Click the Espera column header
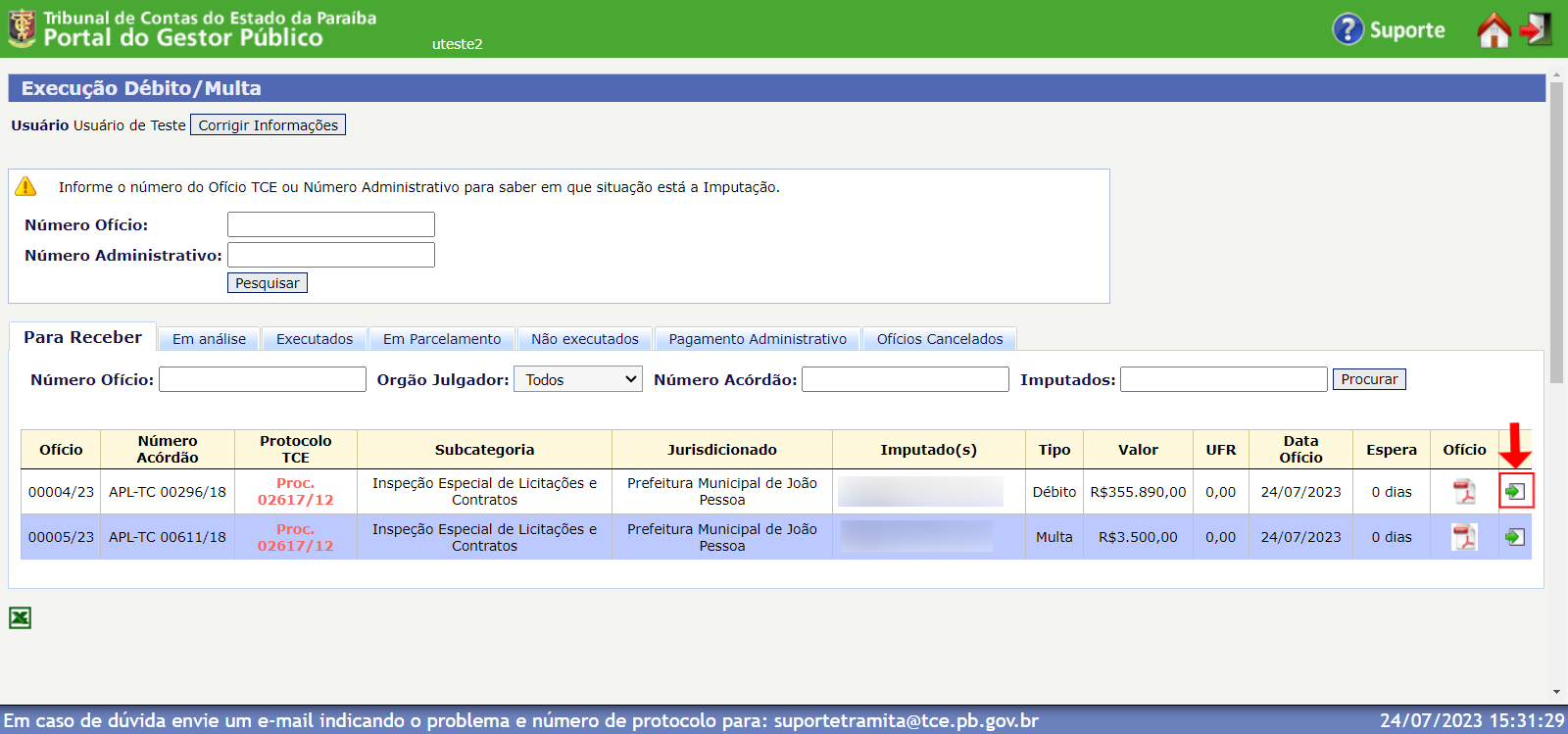 (x=1392, y=450)
